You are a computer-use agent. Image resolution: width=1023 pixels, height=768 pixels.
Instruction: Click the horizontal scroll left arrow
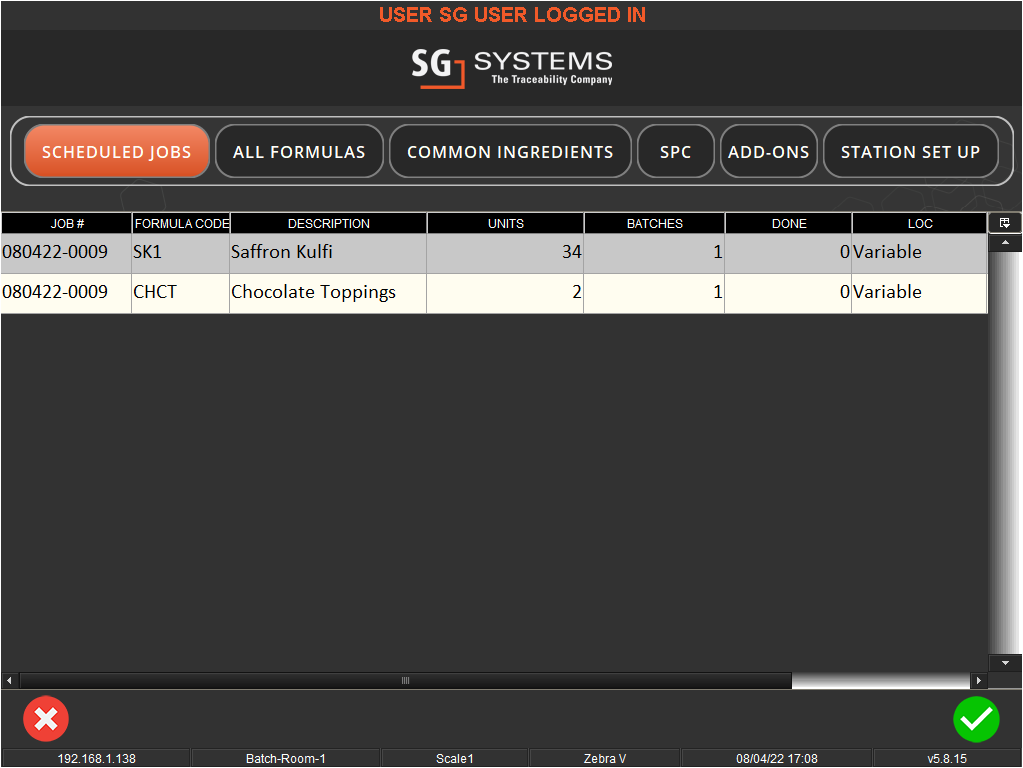(x=9, y=681)
